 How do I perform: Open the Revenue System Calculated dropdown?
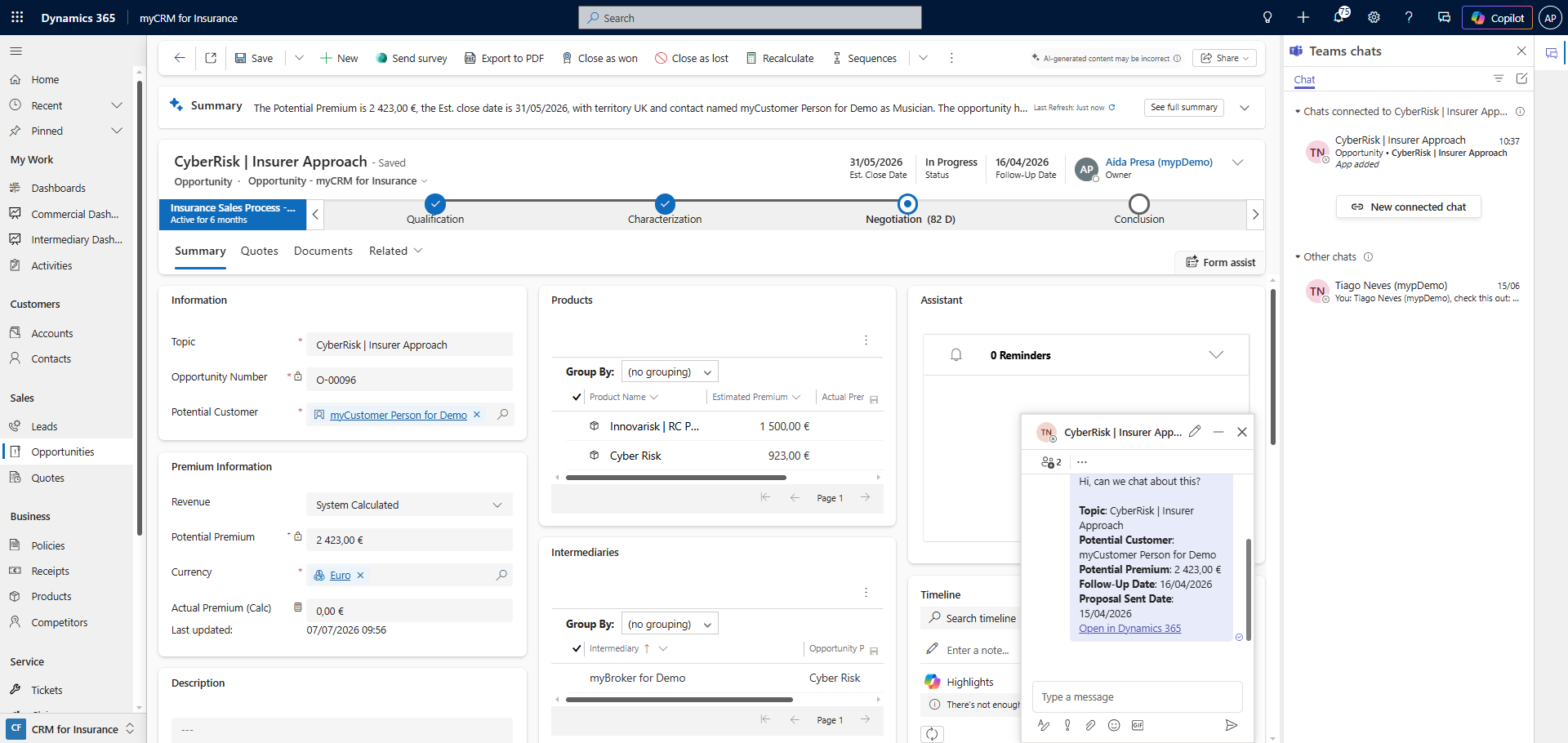pyautogui.click(x=409, y=505)
